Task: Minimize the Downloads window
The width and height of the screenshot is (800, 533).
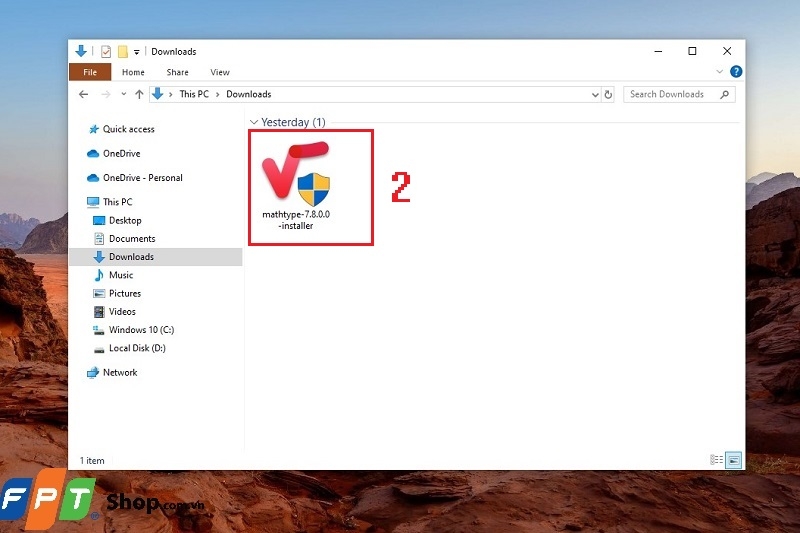Action: (x=658, y=51)
